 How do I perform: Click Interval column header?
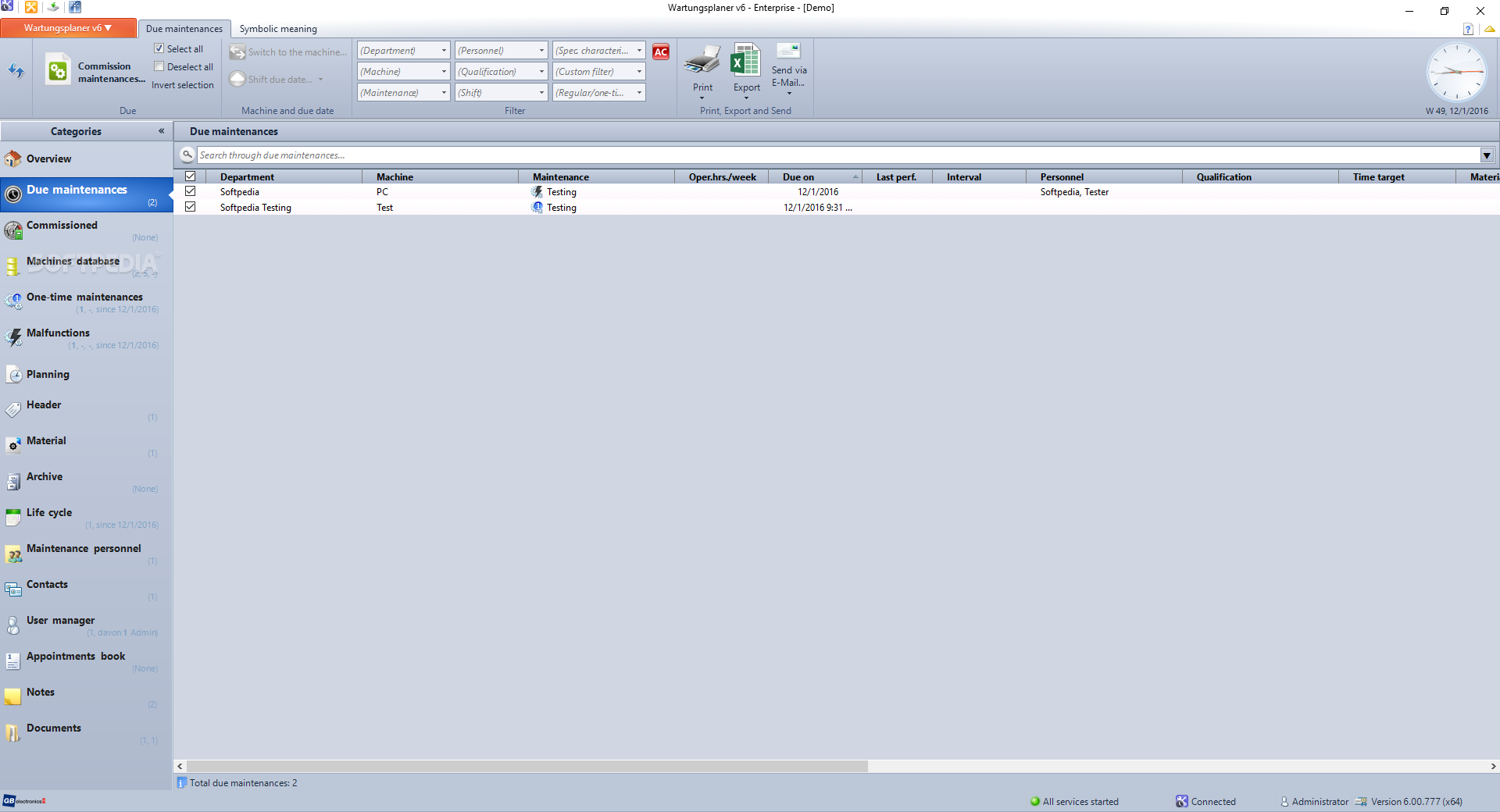pyautogui.click(x=979, y=177)
